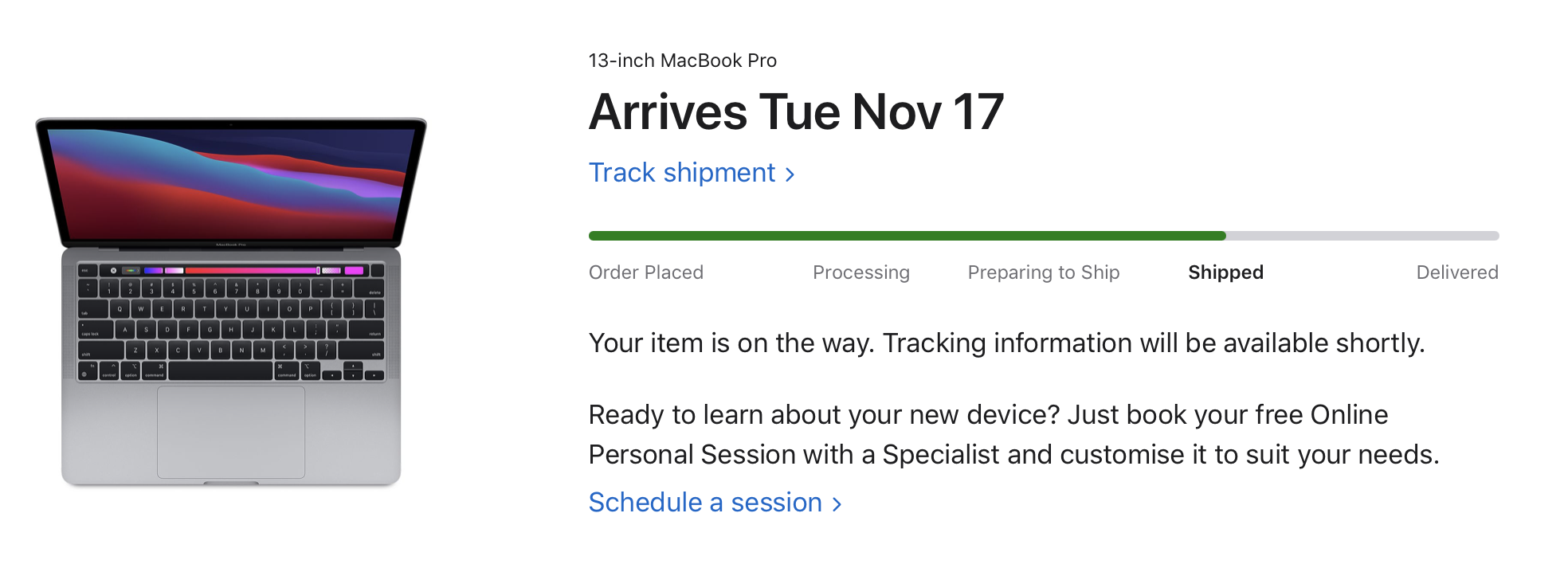Click the green filled part of progress bar
1568x564 pixels.
point(907,236)
